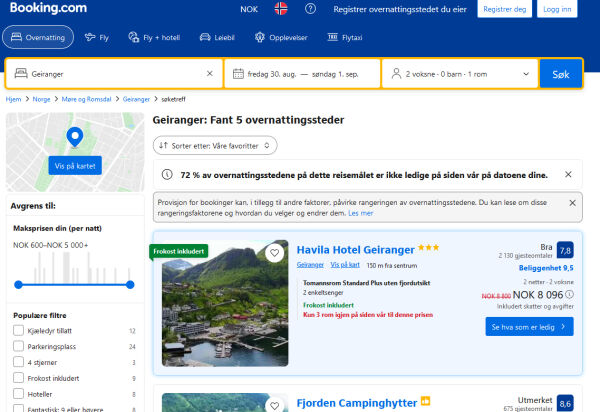Save Fjorden Campinghytter with heart icon
The width and height of the screenshot is (600, 412).
[x=274, y=405]
